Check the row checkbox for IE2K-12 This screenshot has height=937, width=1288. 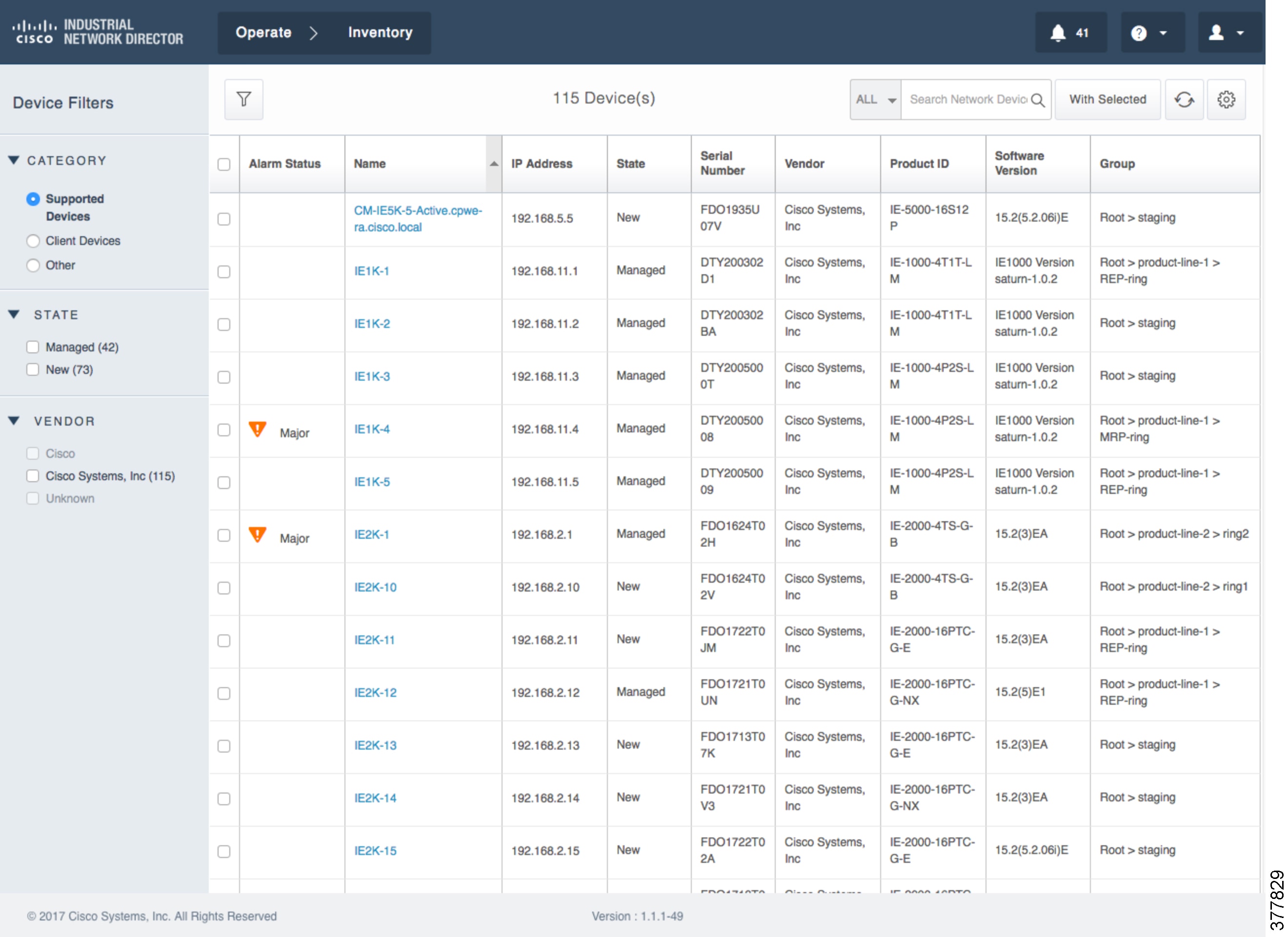(224, 693)
